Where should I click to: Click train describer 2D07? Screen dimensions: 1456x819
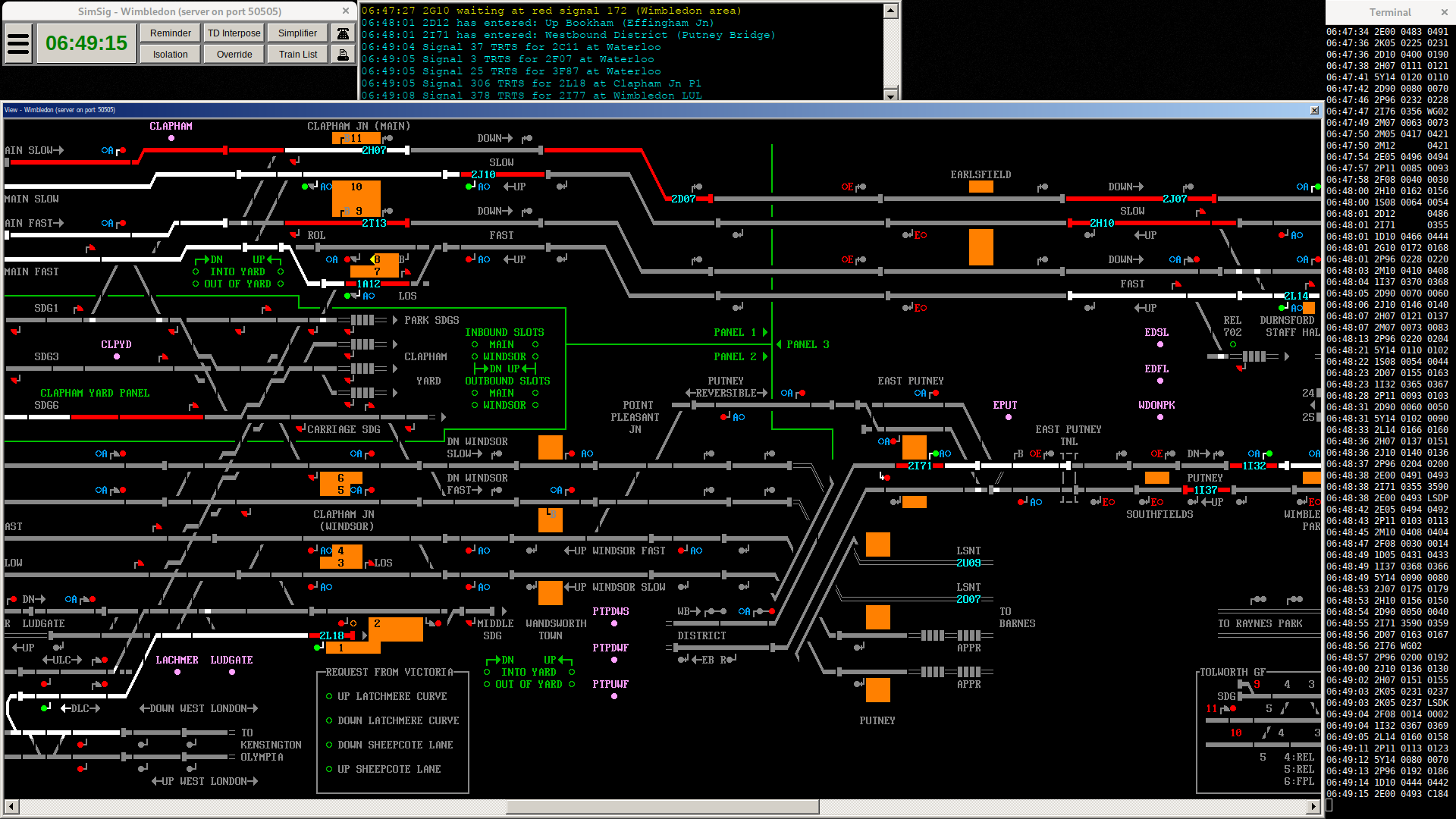(x=683, y=199)
